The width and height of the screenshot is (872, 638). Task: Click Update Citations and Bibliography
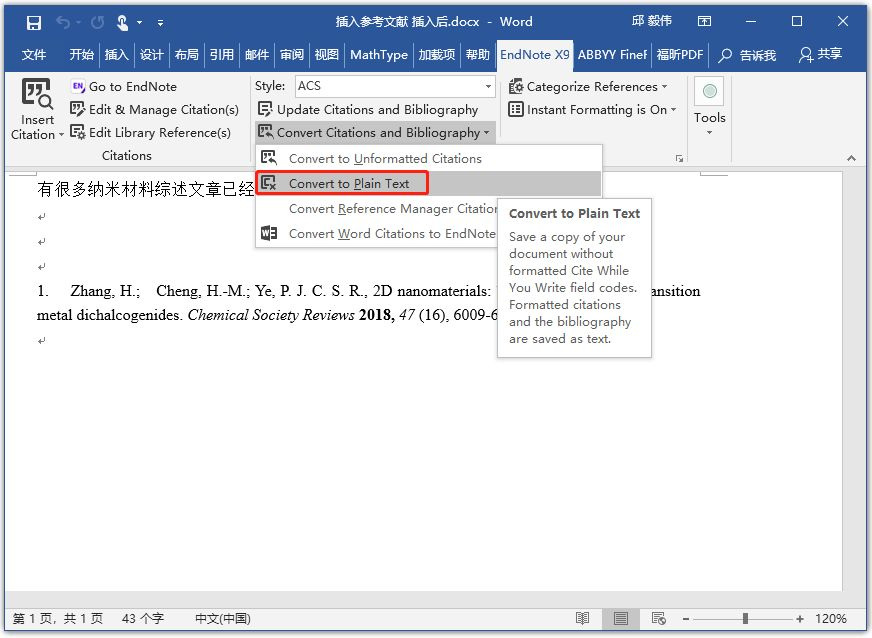coord(368,110)
